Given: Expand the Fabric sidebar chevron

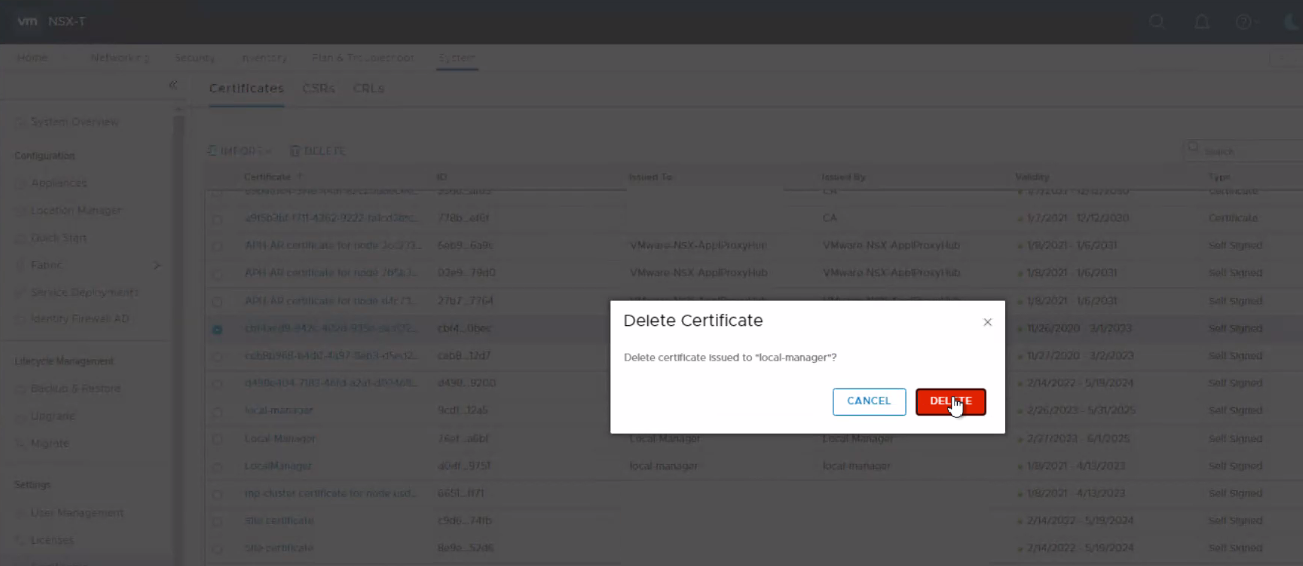Looking at the screenshot, I should pyautogui.click(x=156, y=265).
